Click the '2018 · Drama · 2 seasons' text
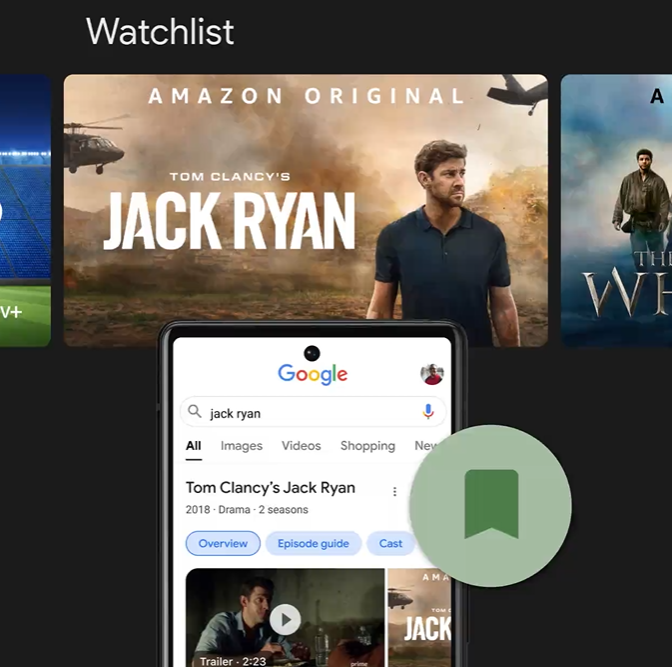The width and height of the screenshot is (672, 667). coord(247,510)
